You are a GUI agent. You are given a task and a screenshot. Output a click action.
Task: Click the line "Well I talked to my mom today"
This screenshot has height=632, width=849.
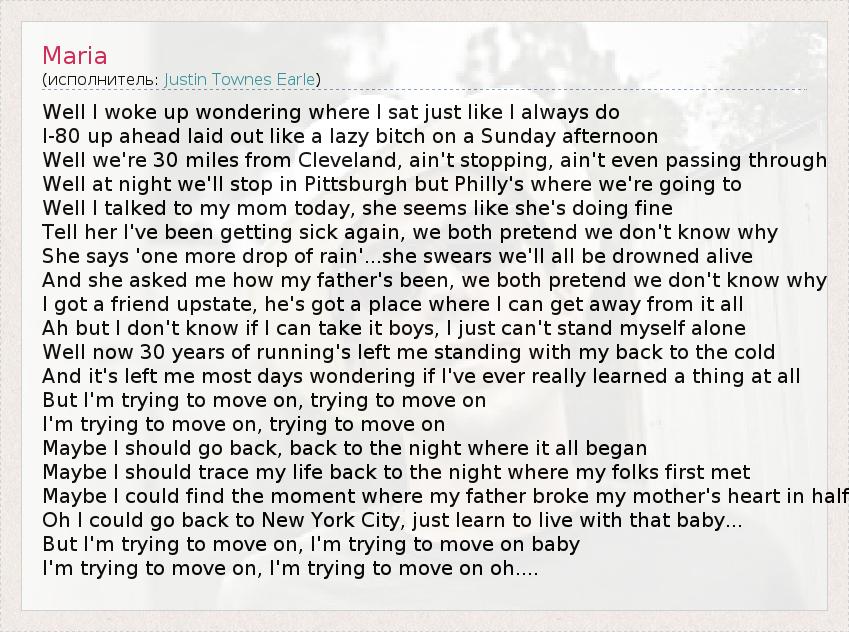coord(357,208)
